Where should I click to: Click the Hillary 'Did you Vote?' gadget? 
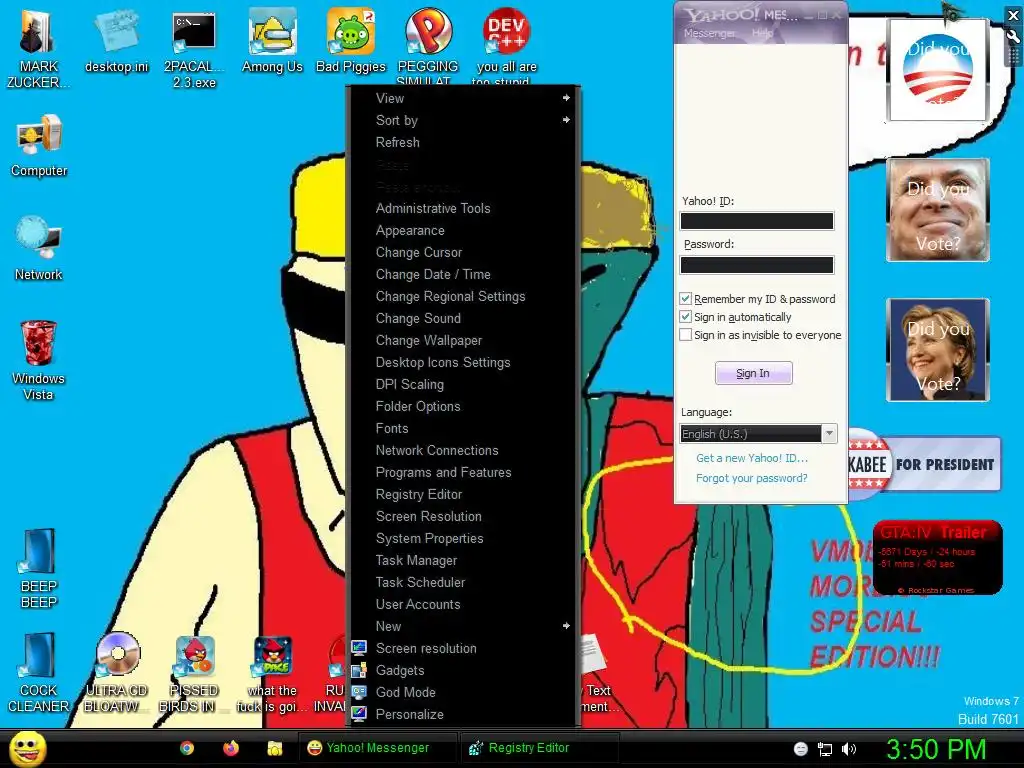pyautogui.click(x=938, y=349)
